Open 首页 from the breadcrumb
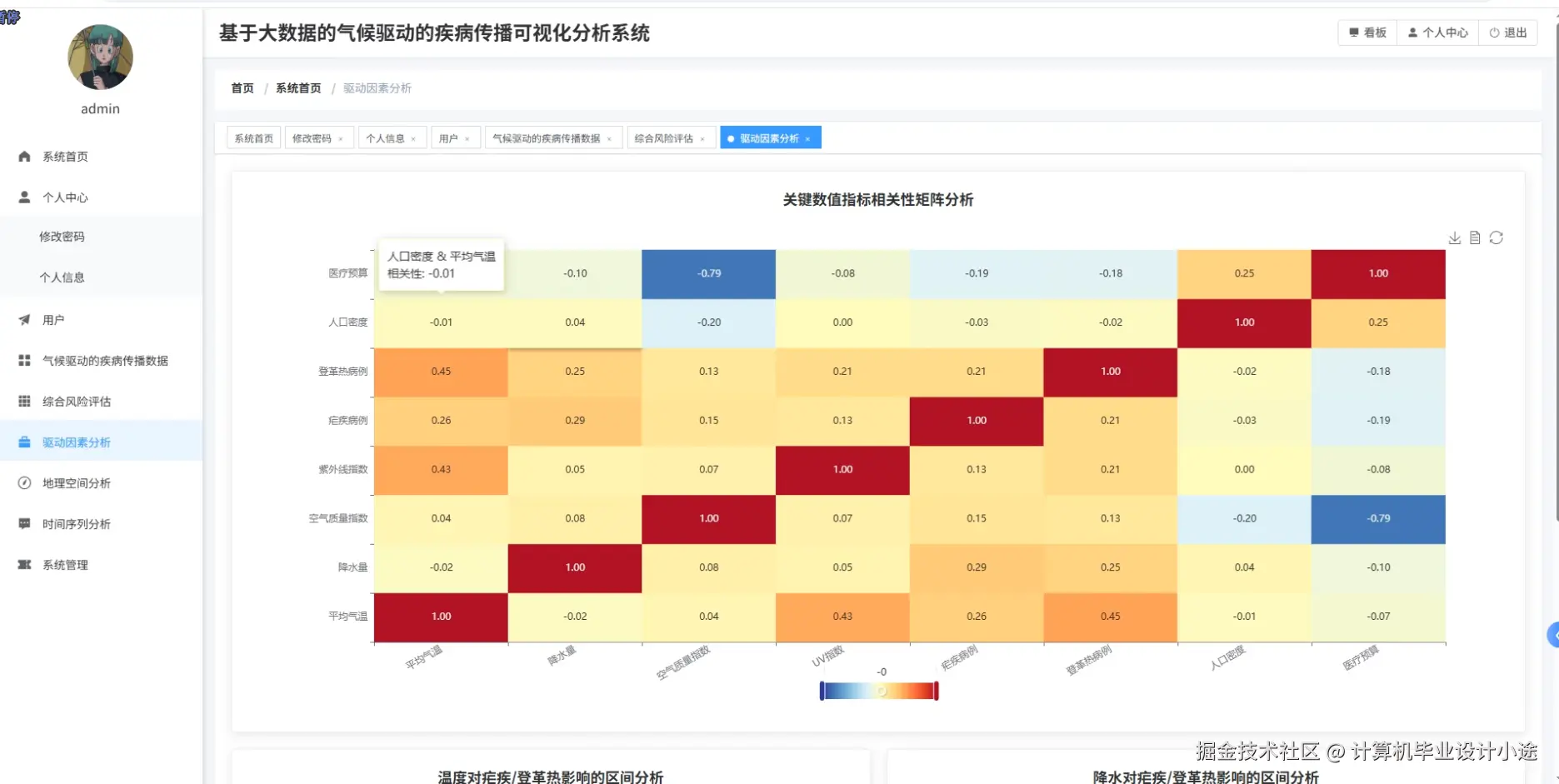The image size is (1559, 784). [x=241, y=88]
